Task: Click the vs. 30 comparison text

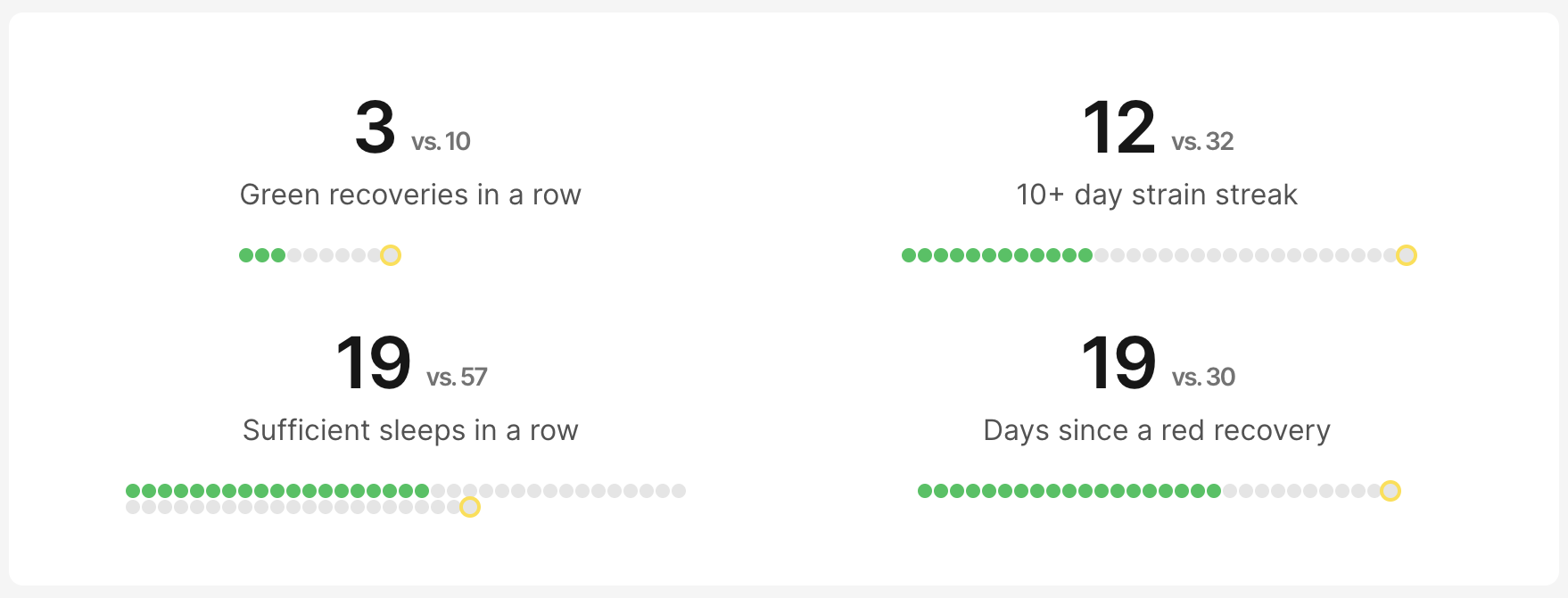Action: [1203, 378]
